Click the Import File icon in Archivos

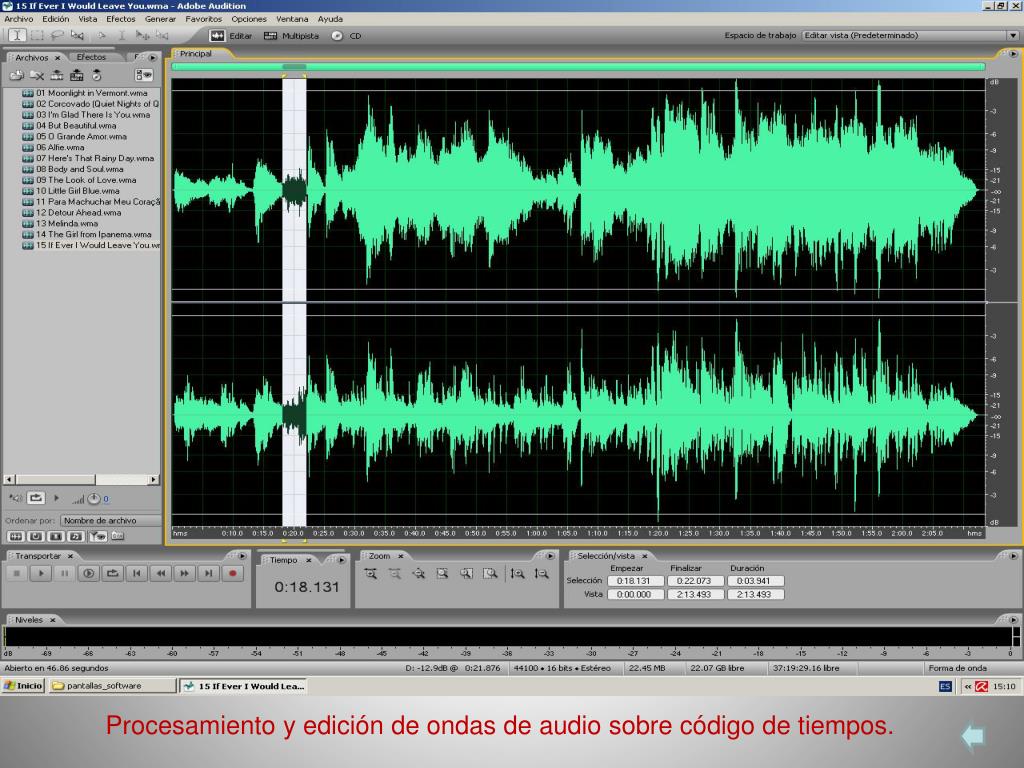pyautogui.click(x=17, y=76)
